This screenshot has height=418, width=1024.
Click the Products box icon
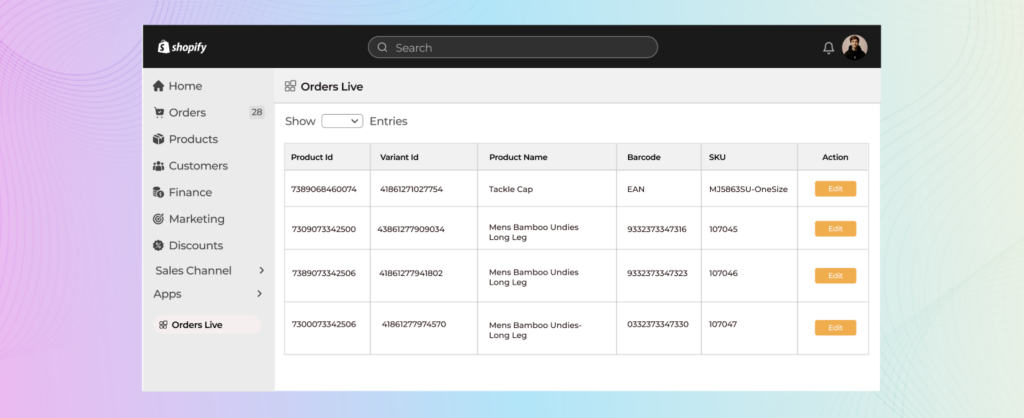[158, 139]
